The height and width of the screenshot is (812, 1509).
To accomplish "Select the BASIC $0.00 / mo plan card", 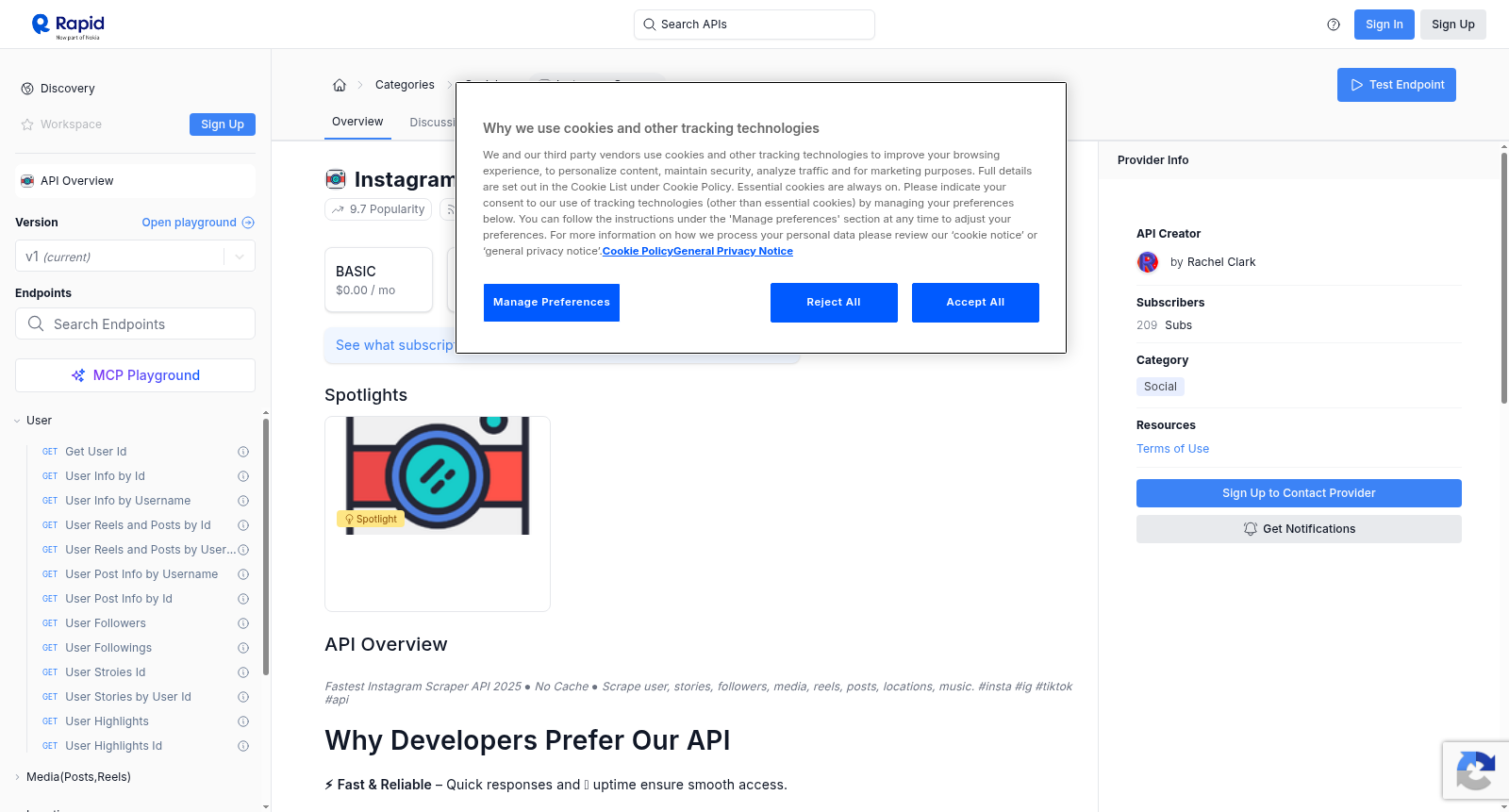I will pos(379,280).
